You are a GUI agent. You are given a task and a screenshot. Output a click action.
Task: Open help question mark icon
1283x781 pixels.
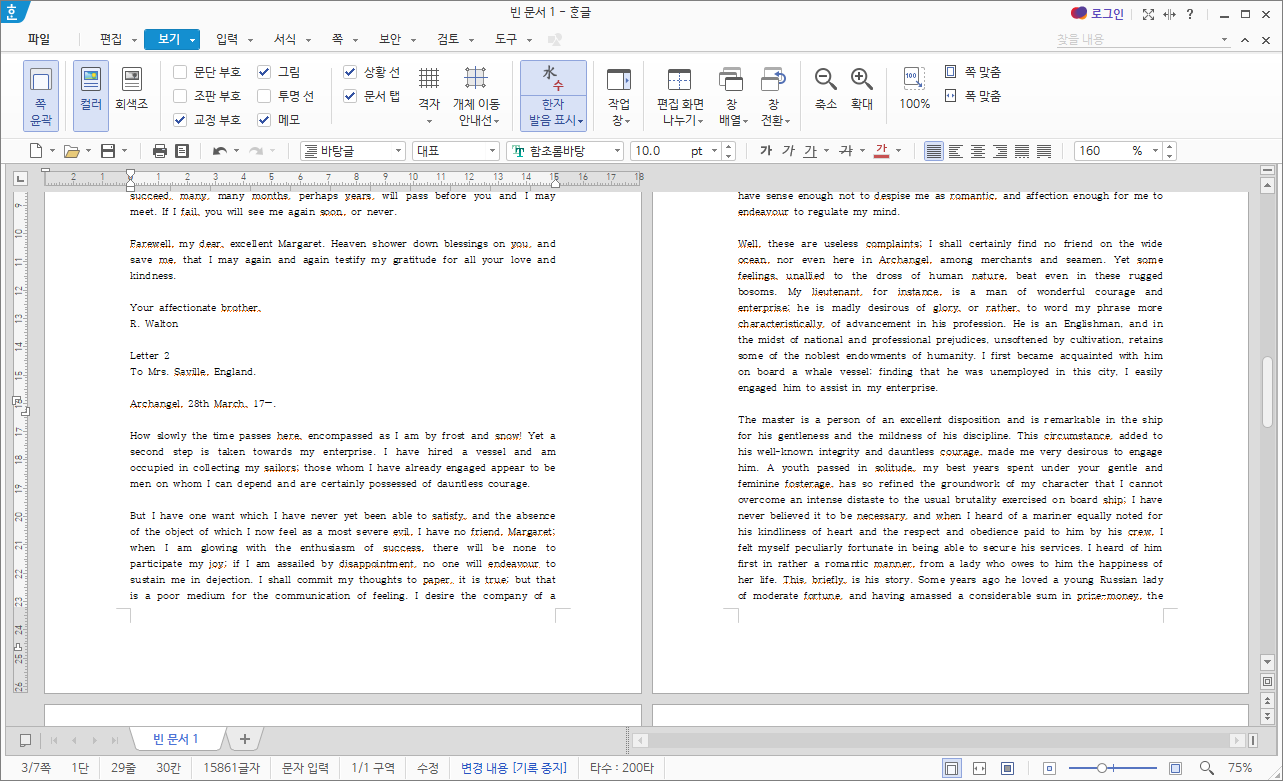pyautogui.click(x=1190, y=14)
